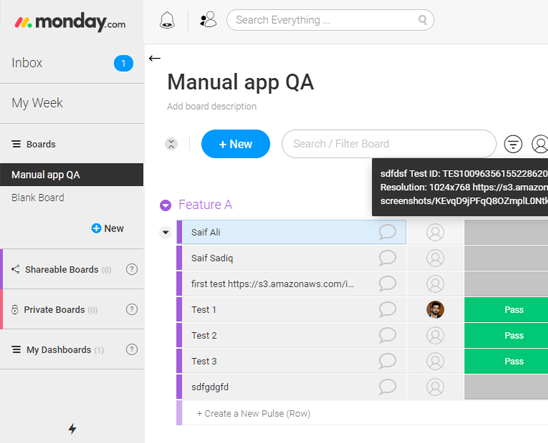Open the notifications bell icon
The width and height of the screenshot is (548, 443).
(x=167, y=20)
